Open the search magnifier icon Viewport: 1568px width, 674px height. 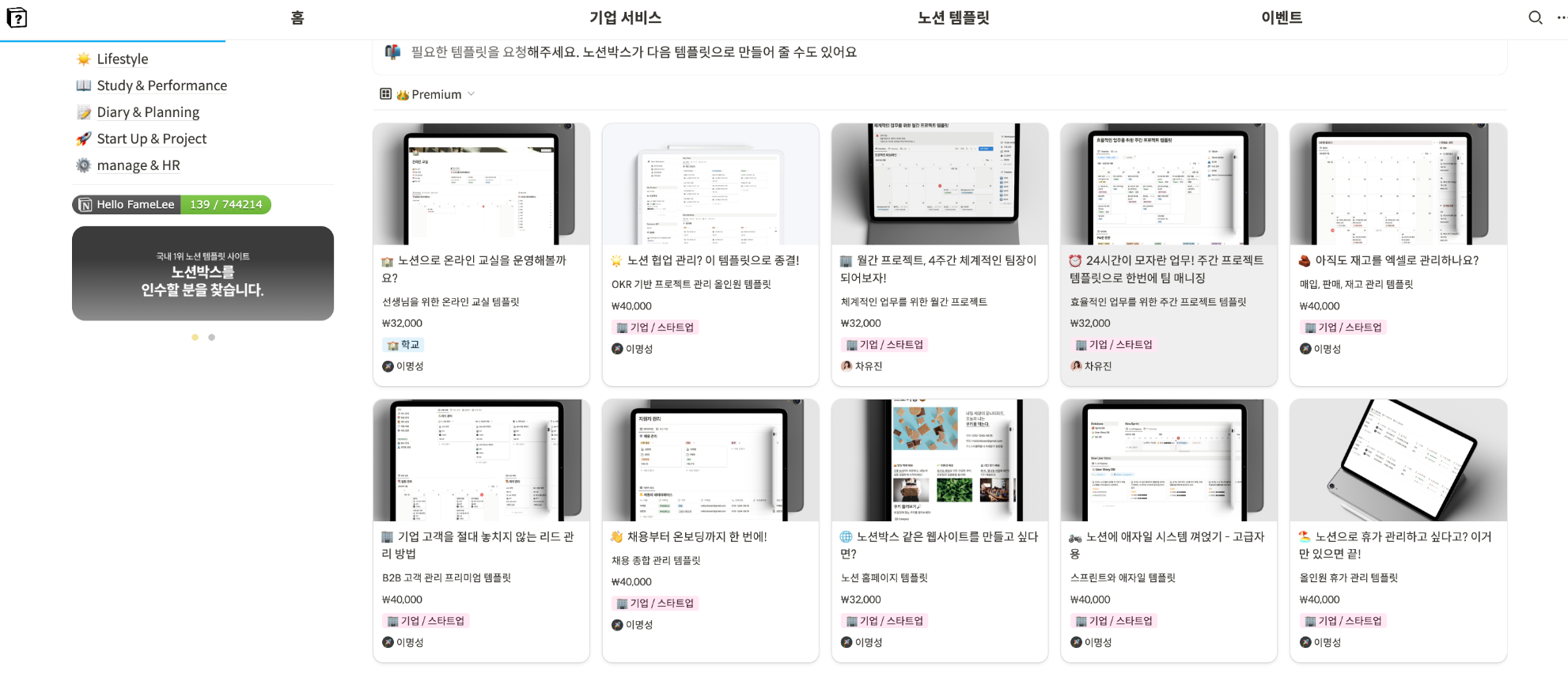coord(1535,17)
